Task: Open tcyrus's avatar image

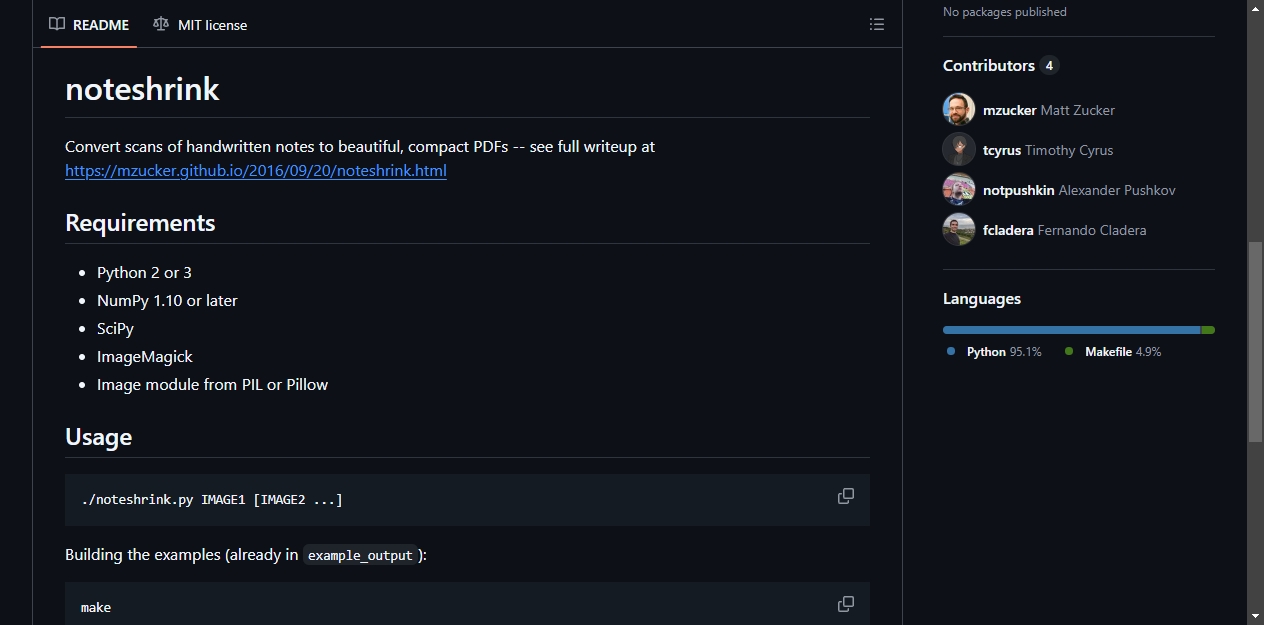Action: tap(959, 150)
